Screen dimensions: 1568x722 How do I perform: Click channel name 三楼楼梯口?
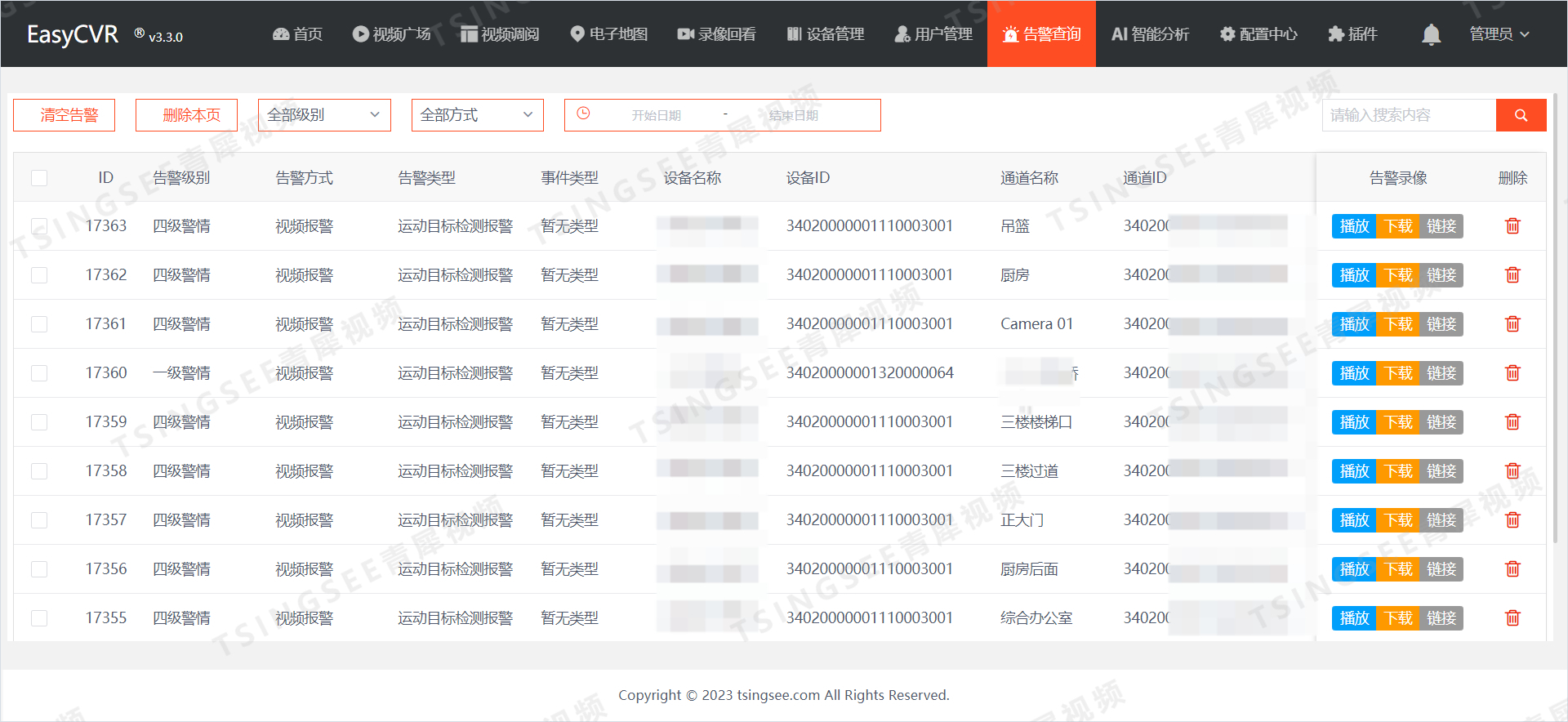(1036, 422)
